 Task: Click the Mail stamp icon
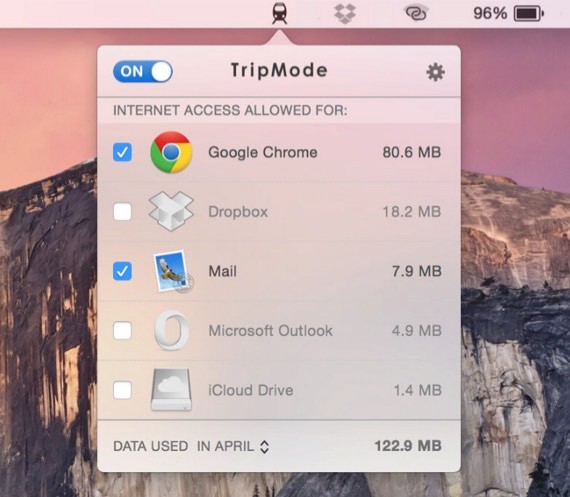click(x=173, y=271)
